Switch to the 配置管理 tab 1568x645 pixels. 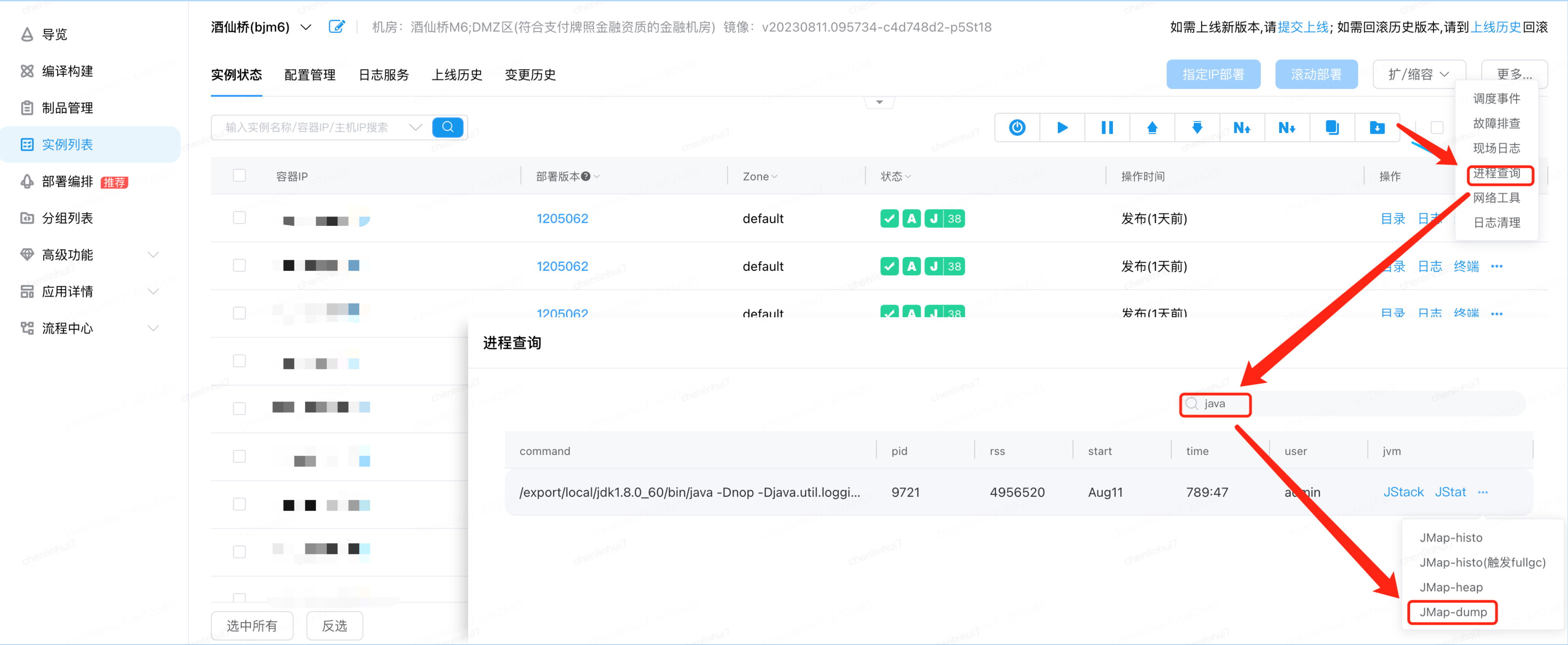[x=310, y=75]
